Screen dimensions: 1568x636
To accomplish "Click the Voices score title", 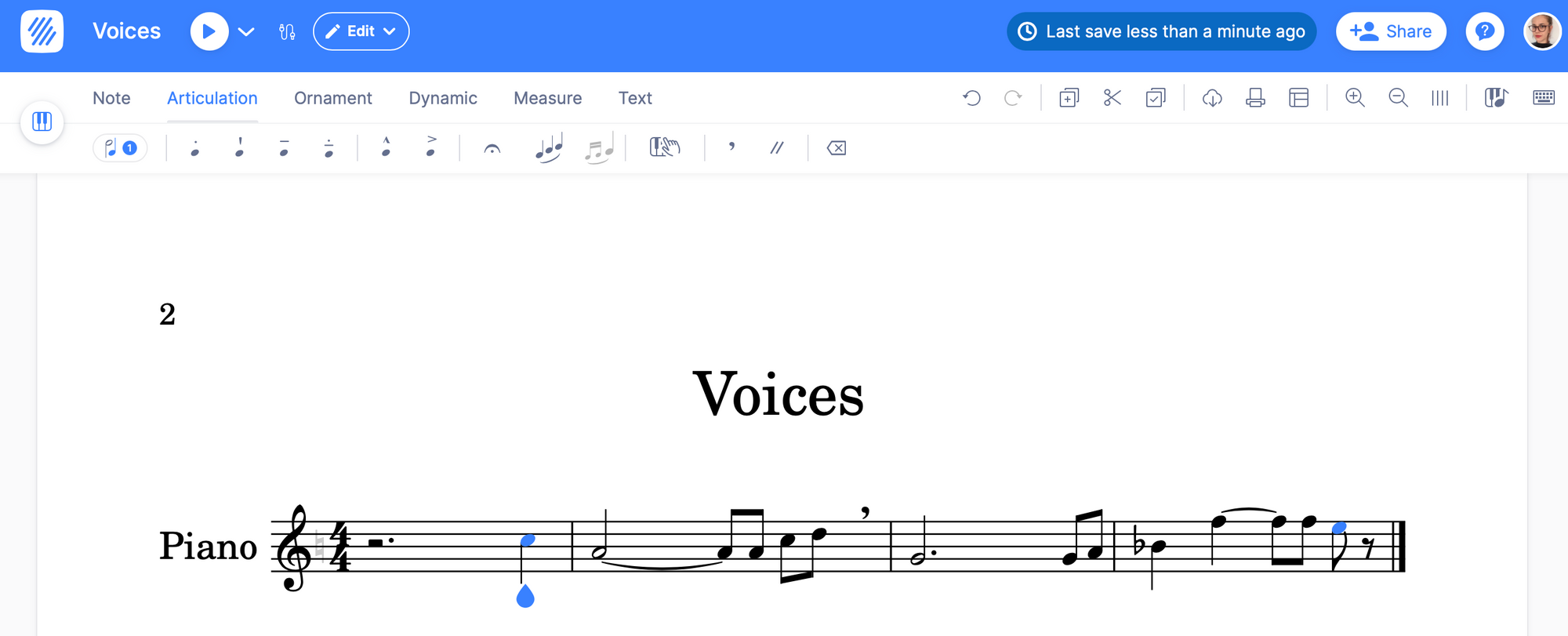I will pyautogui.click(x=779, y=394).
